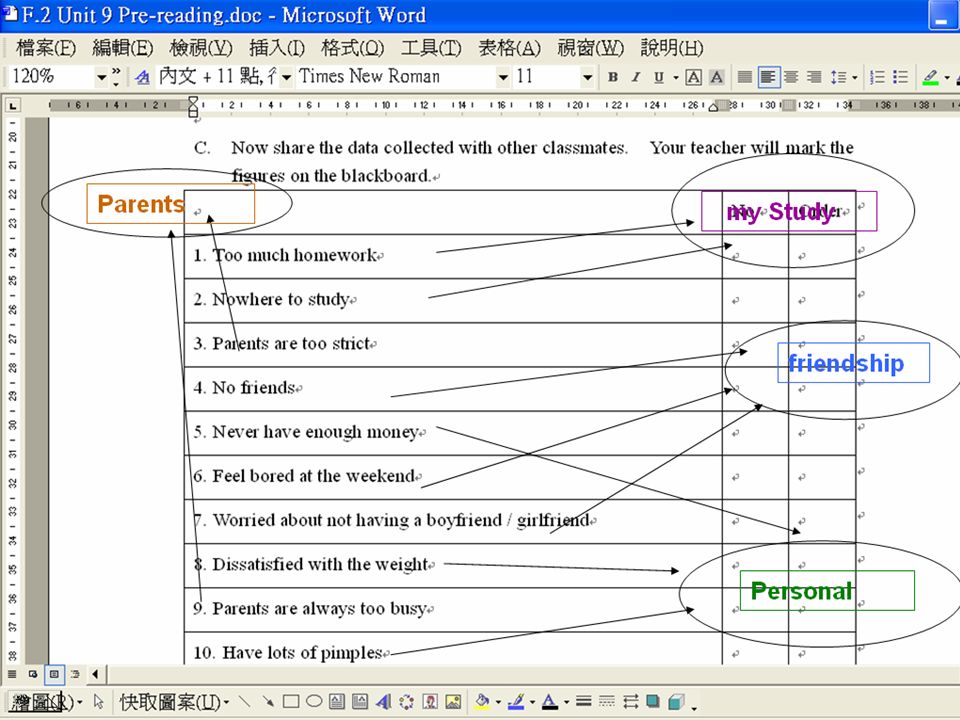960x720 pixels.
Task: Open shadow style options
Action: 653,702
